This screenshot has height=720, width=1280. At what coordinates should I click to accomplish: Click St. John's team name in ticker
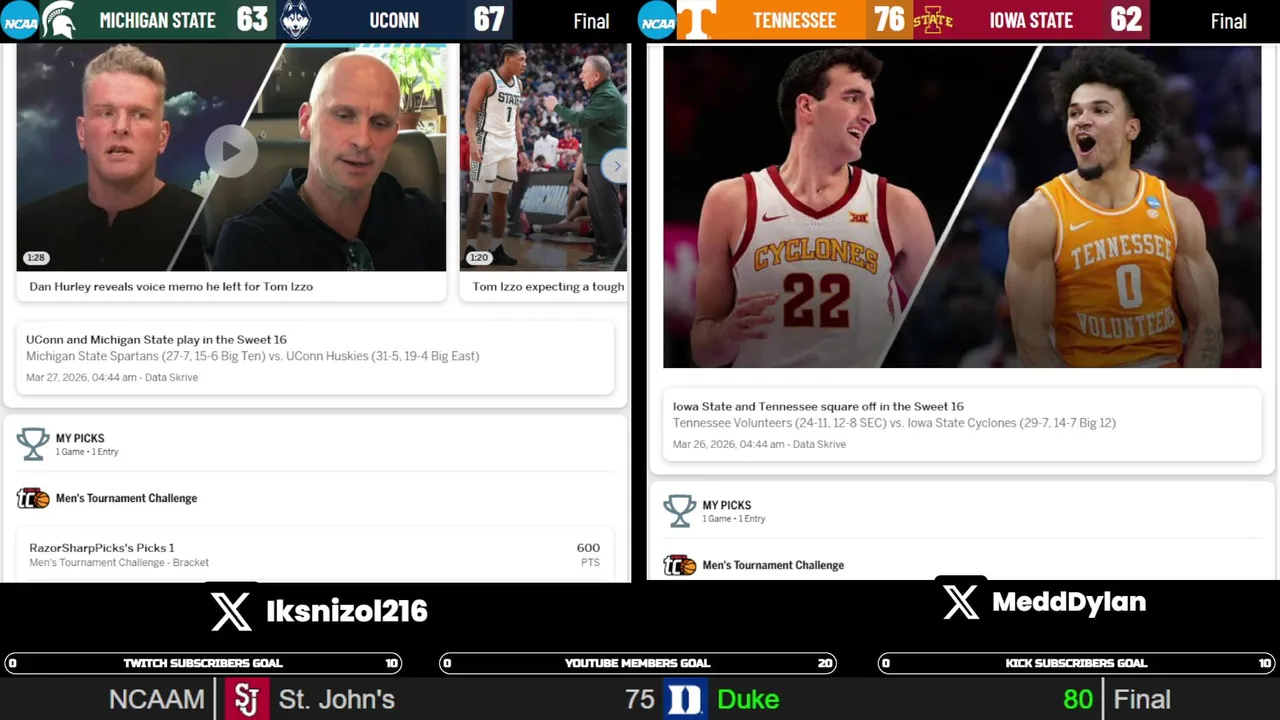coord(337,699)
